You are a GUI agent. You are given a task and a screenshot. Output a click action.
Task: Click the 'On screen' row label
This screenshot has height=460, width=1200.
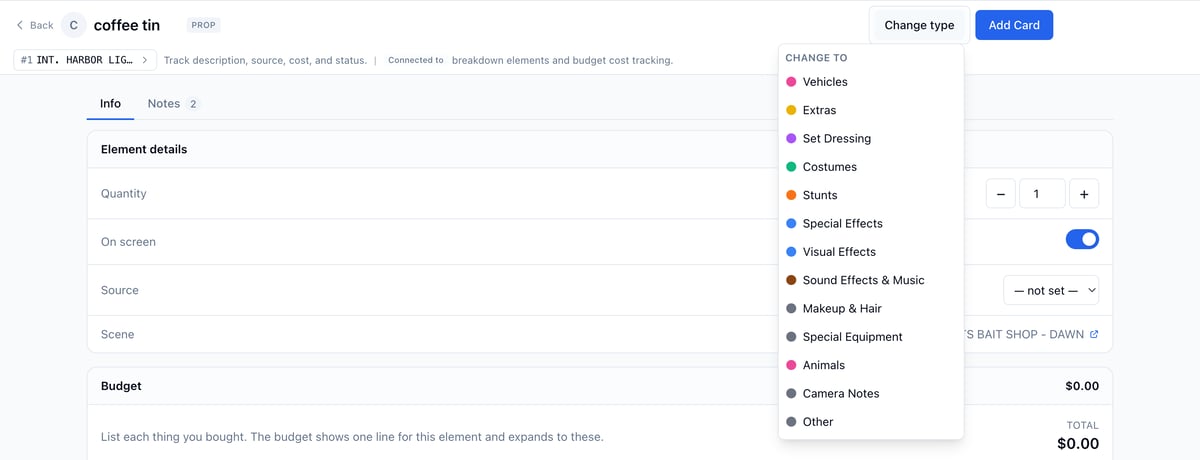coord(128,242)
